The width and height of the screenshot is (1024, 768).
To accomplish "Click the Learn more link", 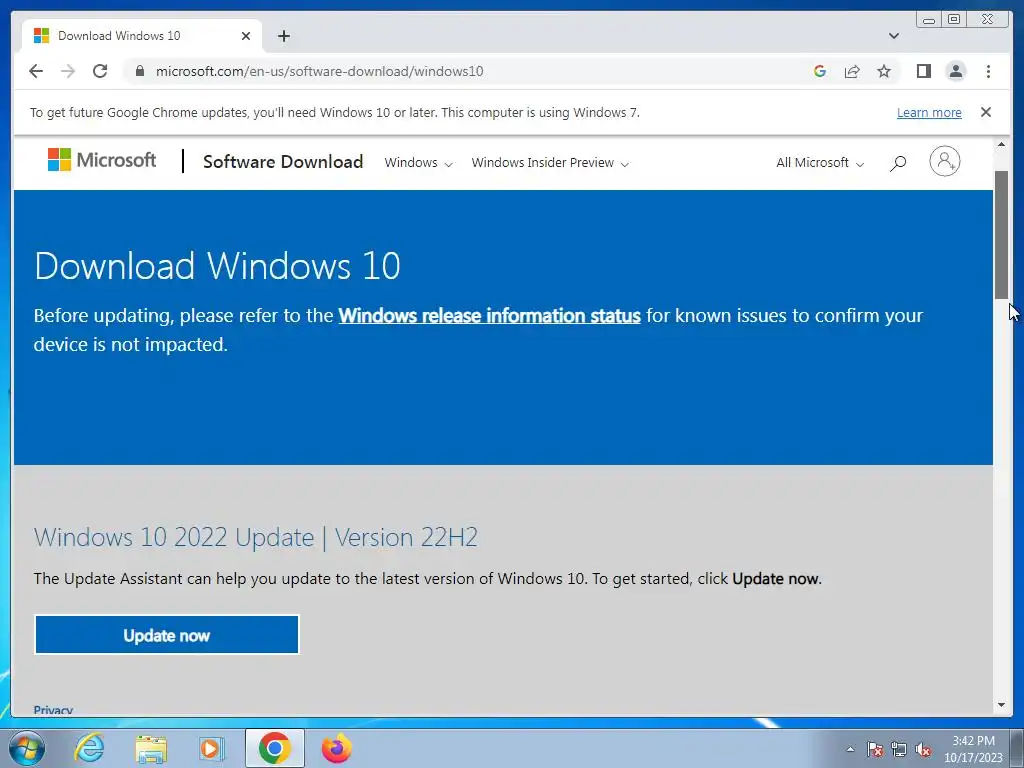I will coord(929,112).
